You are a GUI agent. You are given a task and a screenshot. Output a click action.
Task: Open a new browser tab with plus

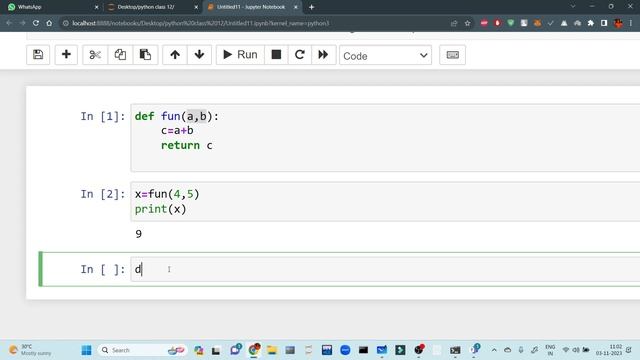coord(311,7)
